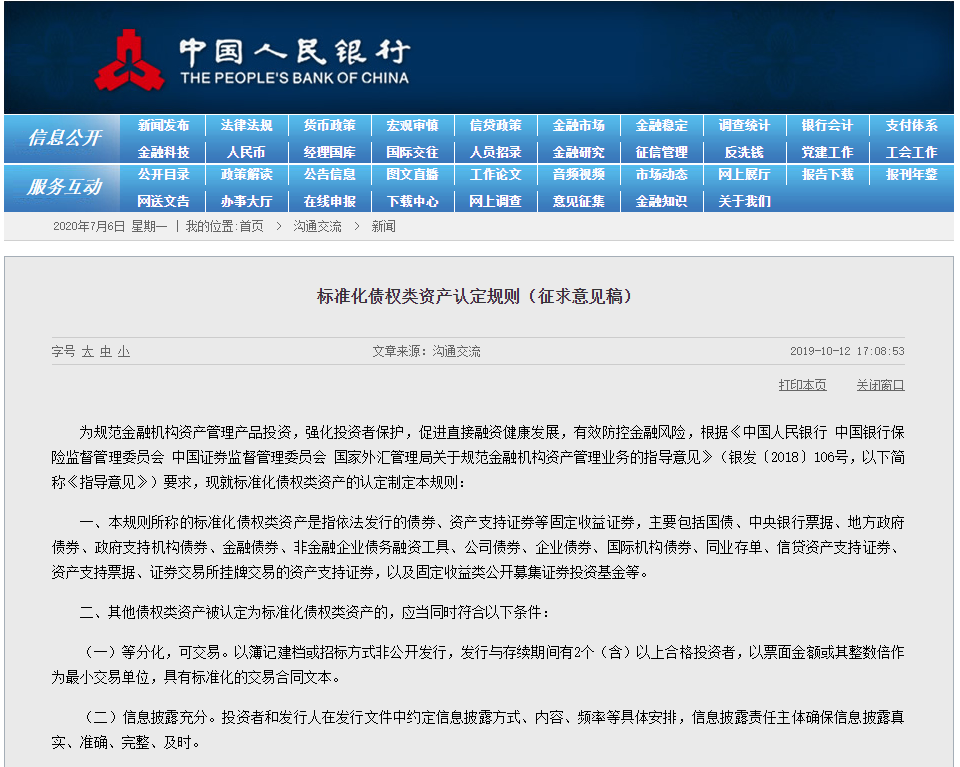
Task: Select 政策解读 navigation item
Action: [x=247, y=174]
